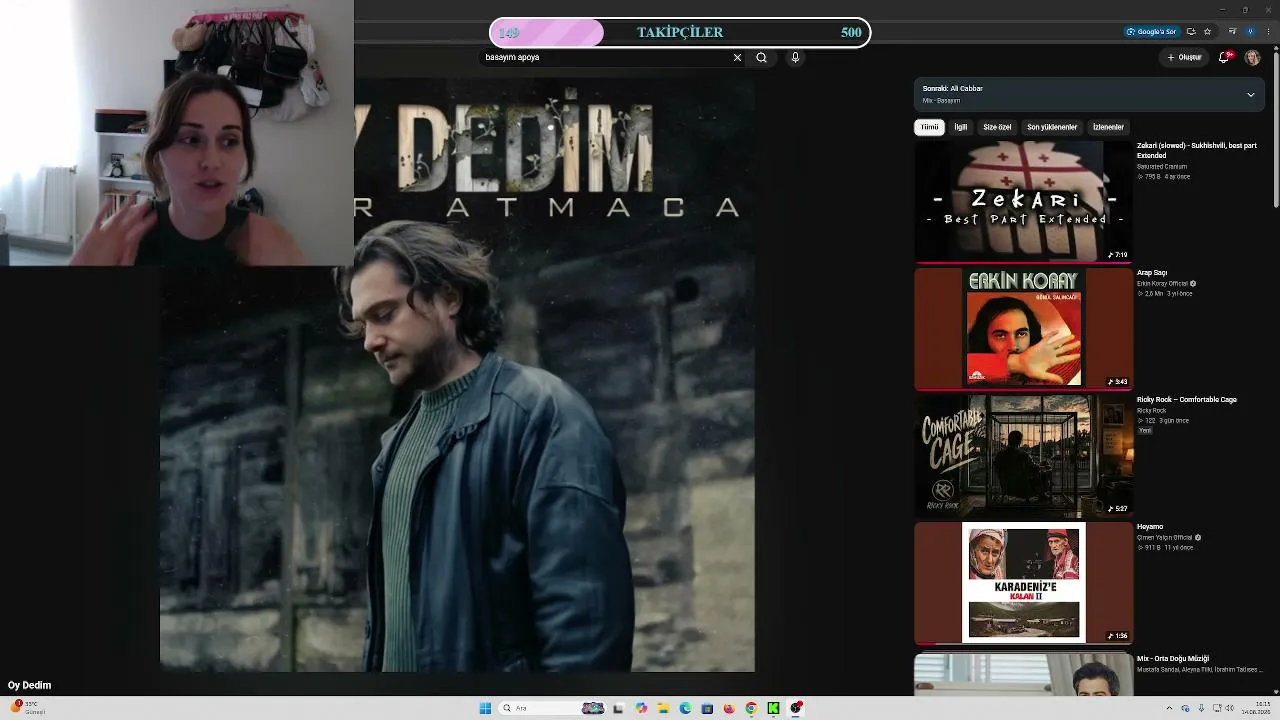Open the Comfortable Cage video thumbnail
Screen dimensions: 1280x720
coord(1023,455)
